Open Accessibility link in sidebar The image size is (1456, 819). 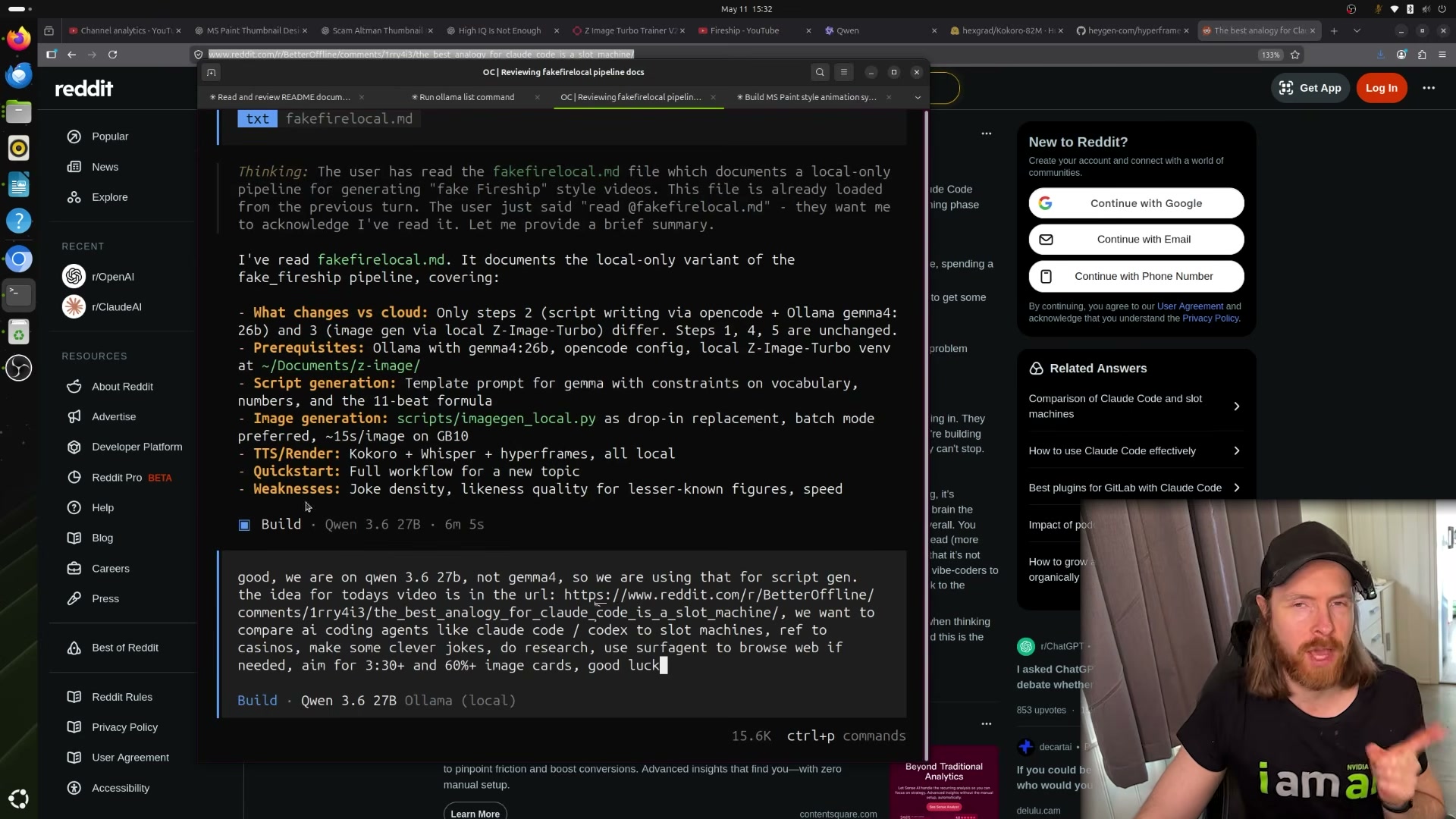(120, 789)
